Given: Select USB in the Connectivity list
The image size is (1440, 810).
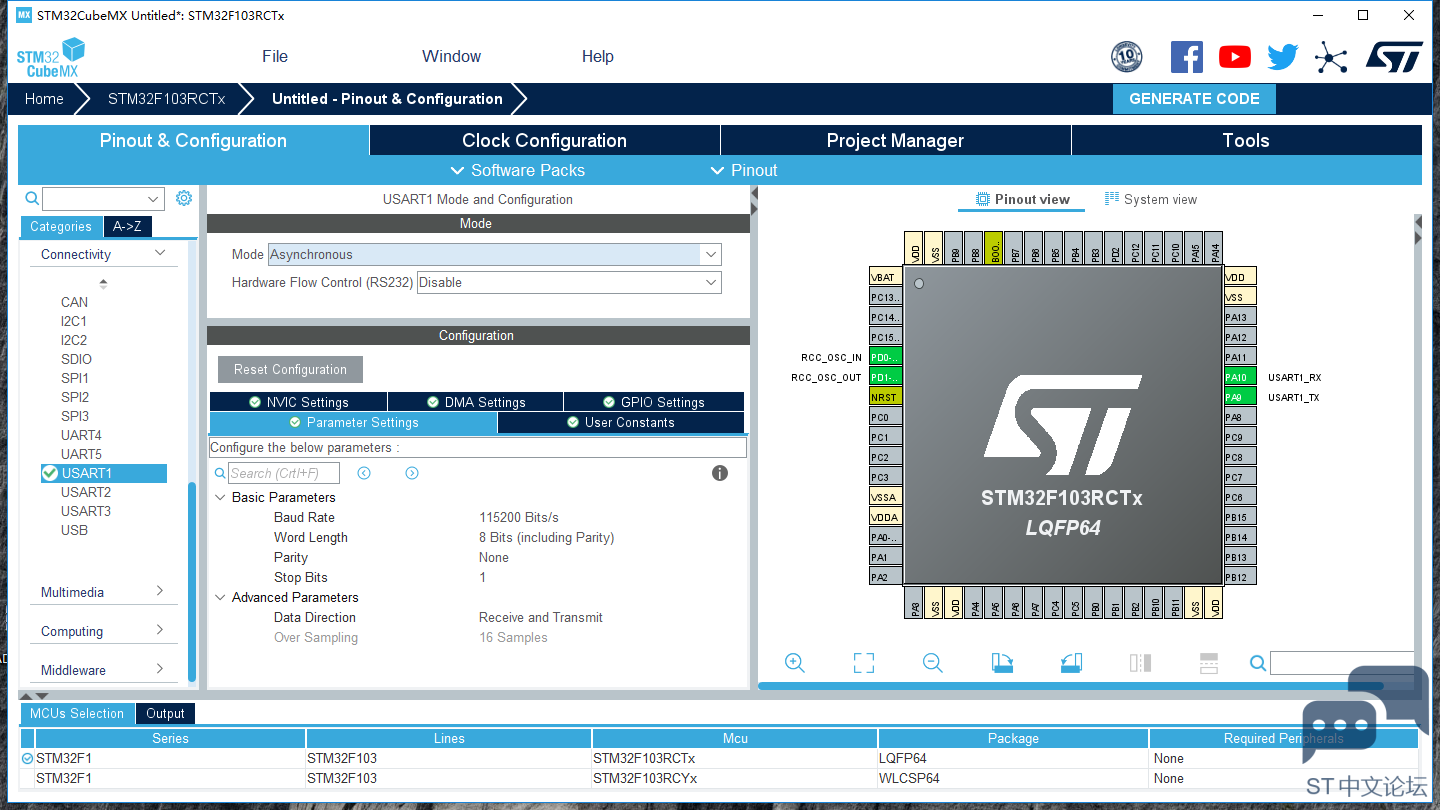Looking at the screenshot, I should pos(74,530).
